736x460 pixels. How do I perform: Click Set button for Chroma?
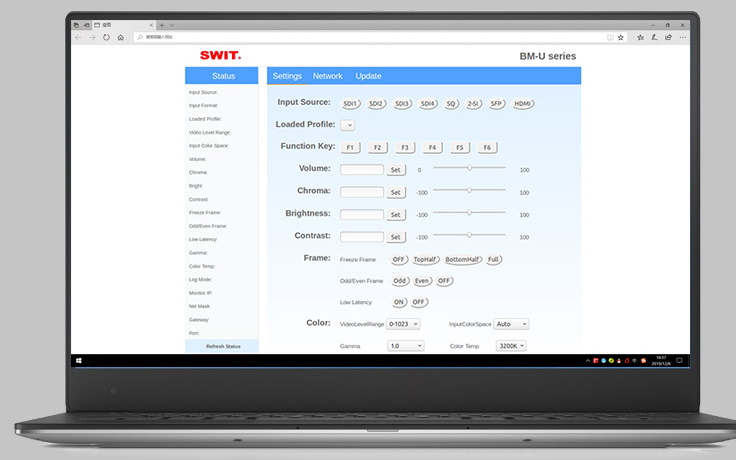[396, 192]
